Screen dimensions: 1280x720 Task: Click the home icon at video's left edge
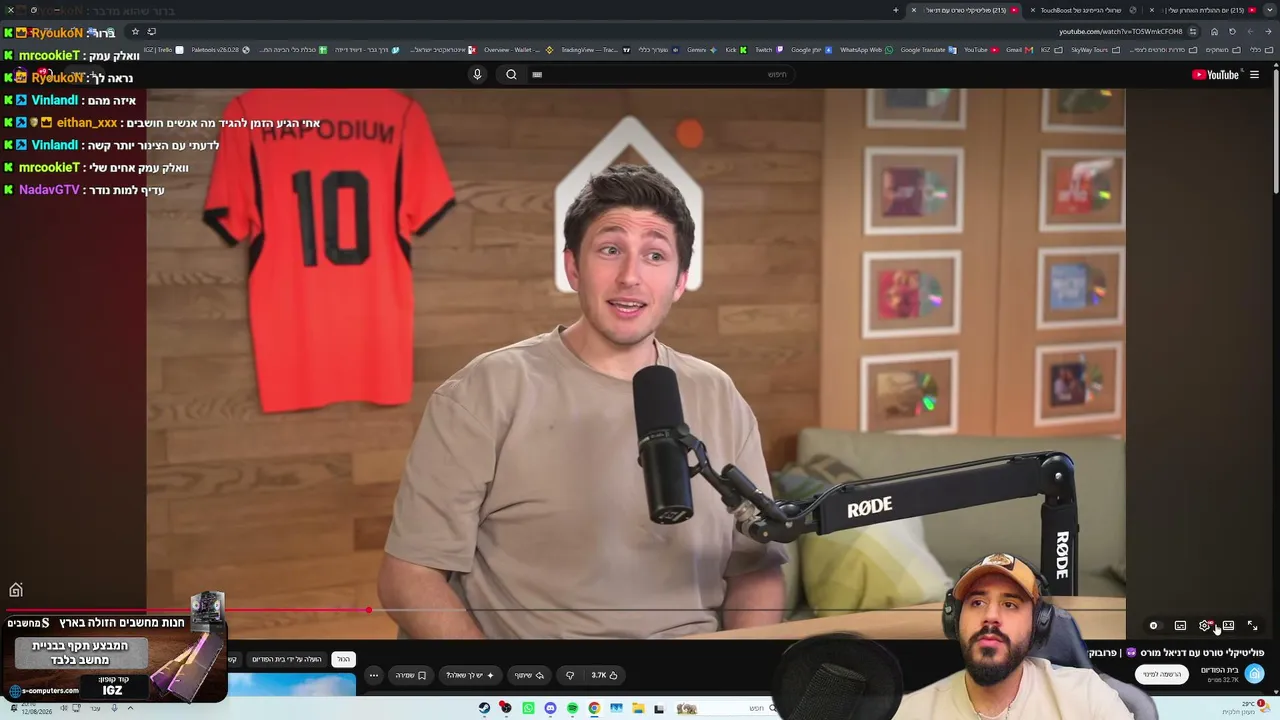pos(15,590)
